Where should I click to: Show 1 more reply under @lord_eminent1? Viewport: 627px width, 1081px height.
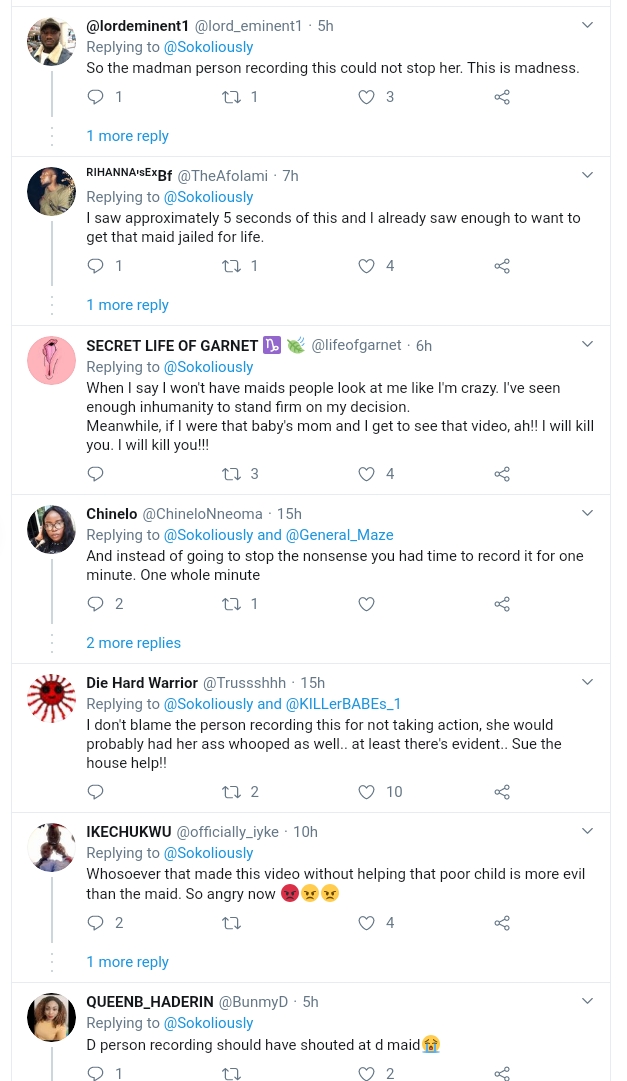point(127,136)
